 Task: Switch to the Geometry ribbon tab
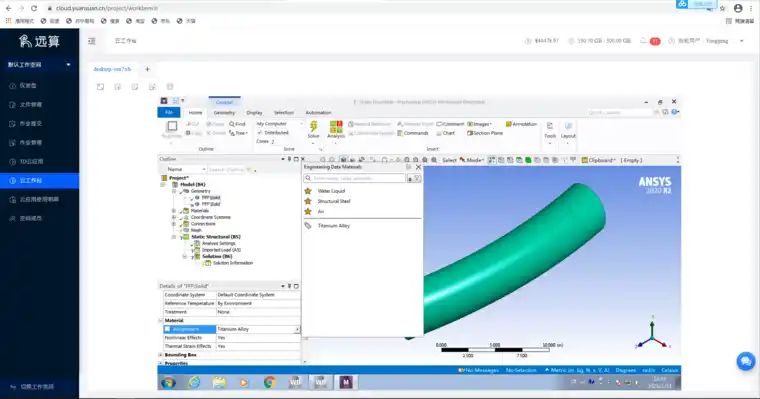pyautogui.click(x=224, y=112)
